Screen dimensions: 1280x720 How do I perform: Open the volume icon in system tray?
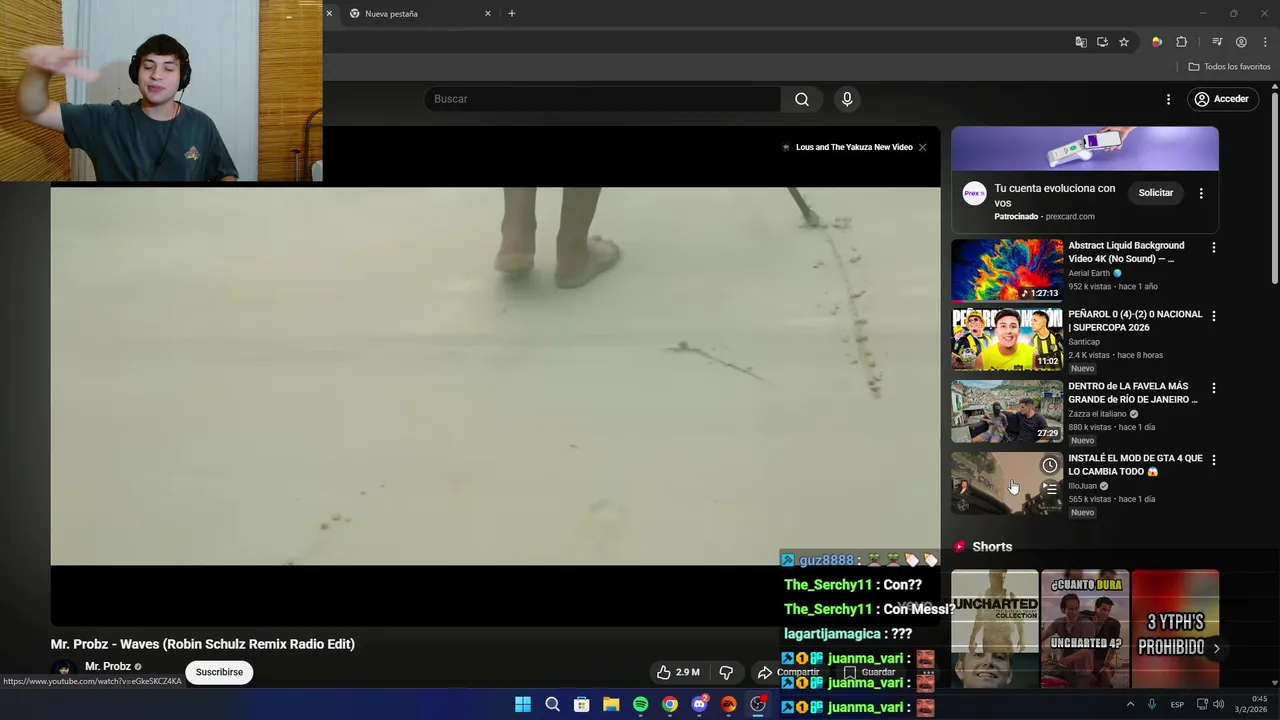[x=1218, y=704]
